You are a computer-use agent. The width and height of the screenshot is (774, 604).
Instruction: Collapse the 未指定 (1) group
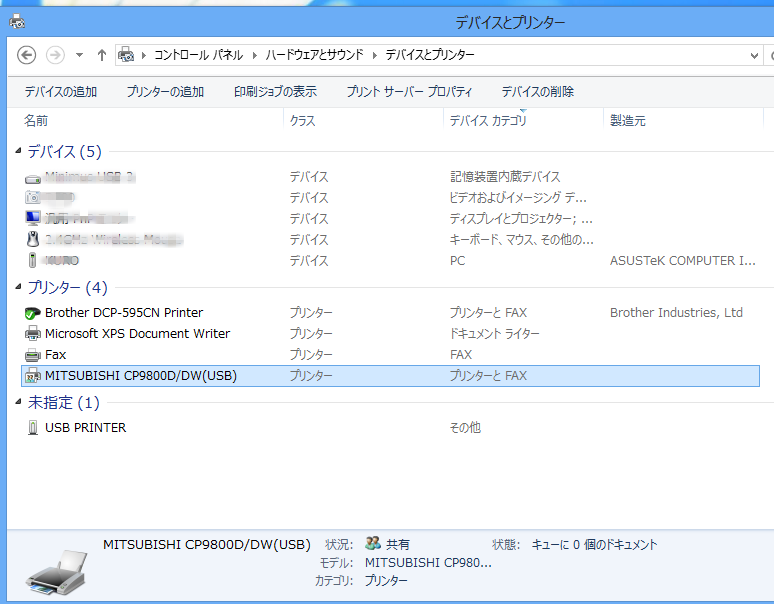point(18,402)
